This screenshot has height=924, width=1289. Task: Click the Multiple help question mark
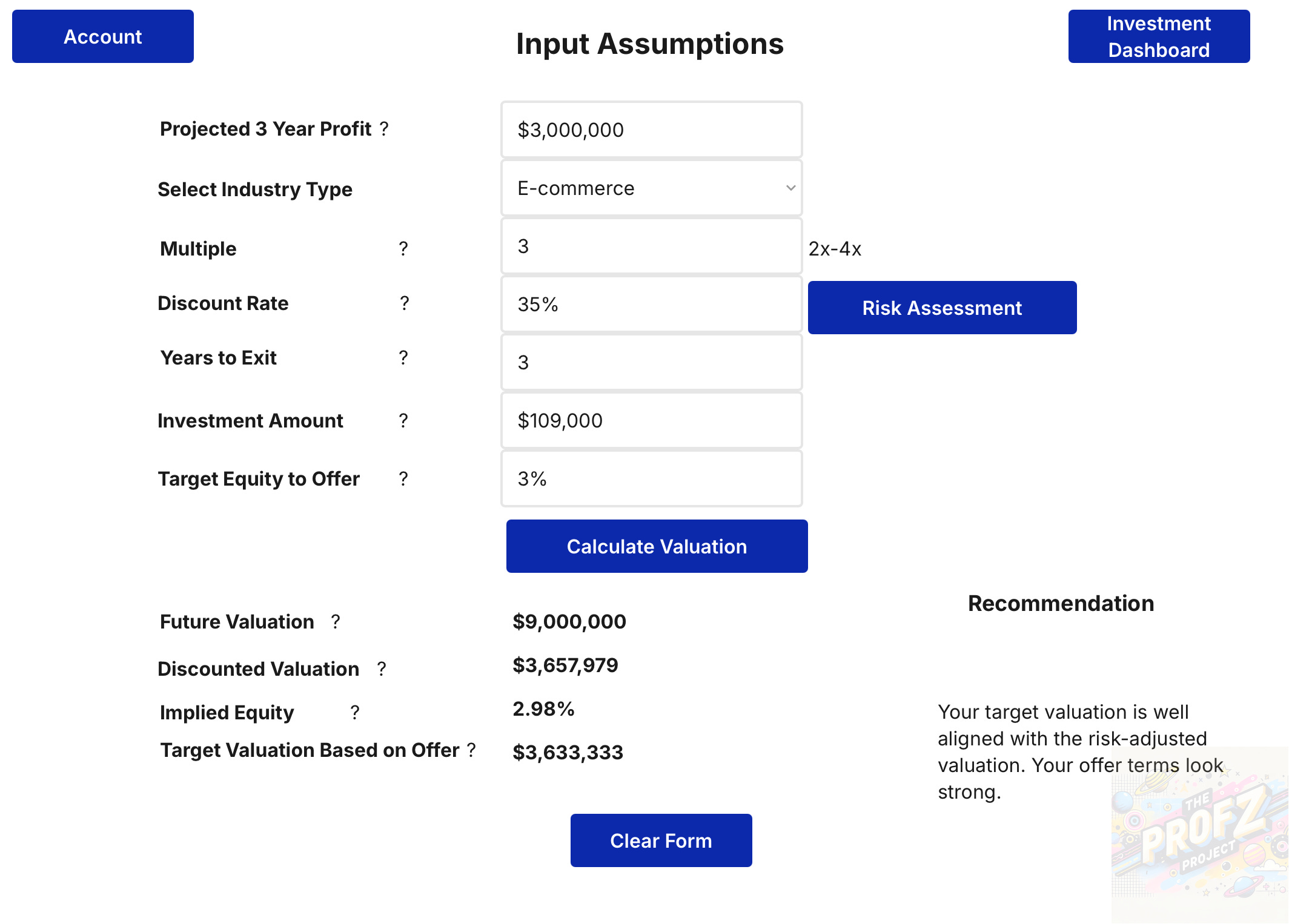point(403,248)
